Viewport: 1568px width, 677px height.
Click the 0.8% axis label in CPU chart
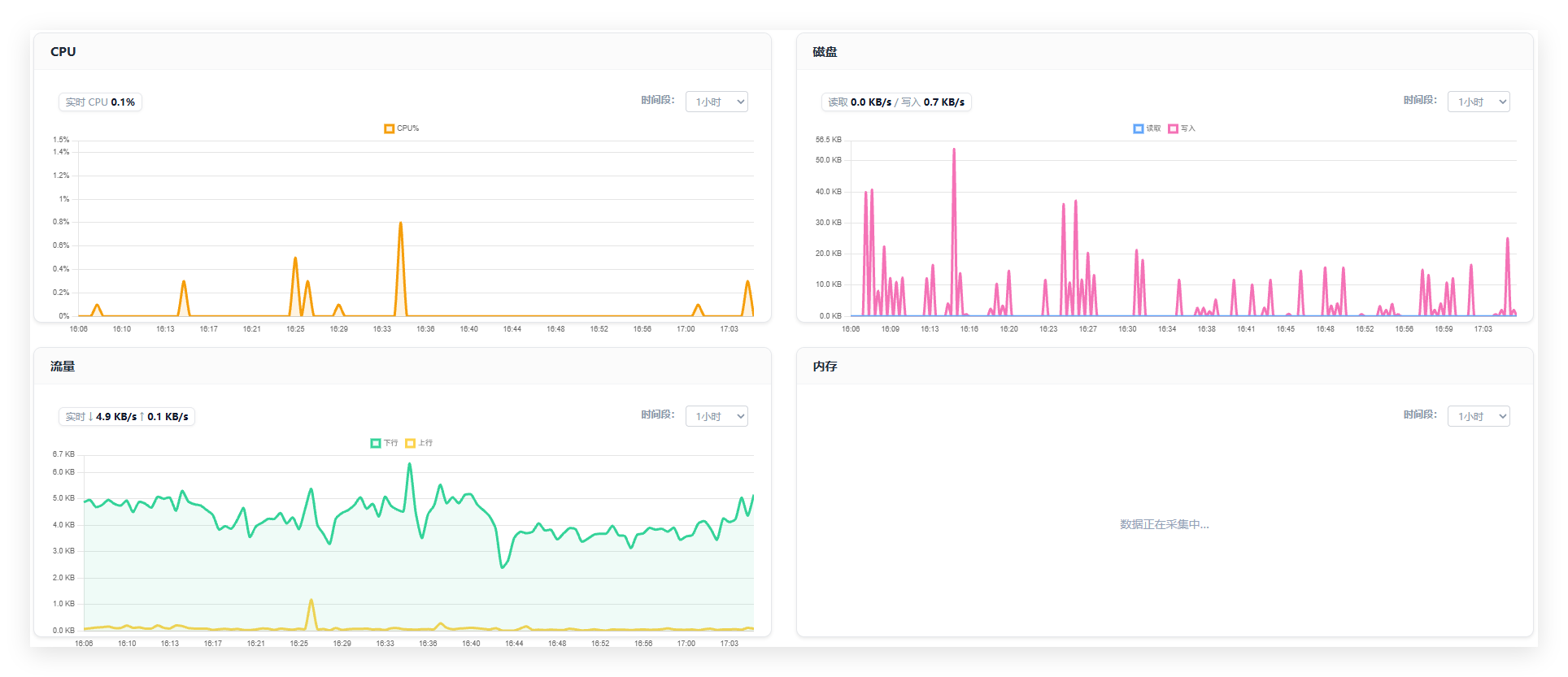tap(61, 222)
